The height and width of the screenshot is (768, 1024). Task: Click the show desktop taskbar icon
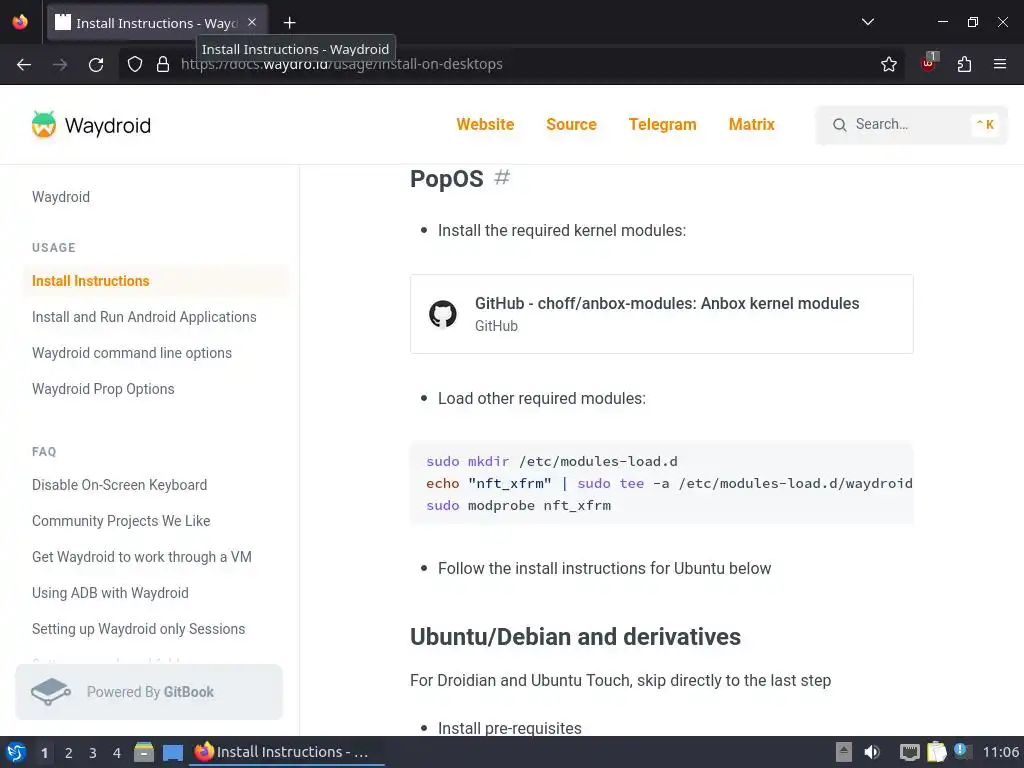point(172,753)
